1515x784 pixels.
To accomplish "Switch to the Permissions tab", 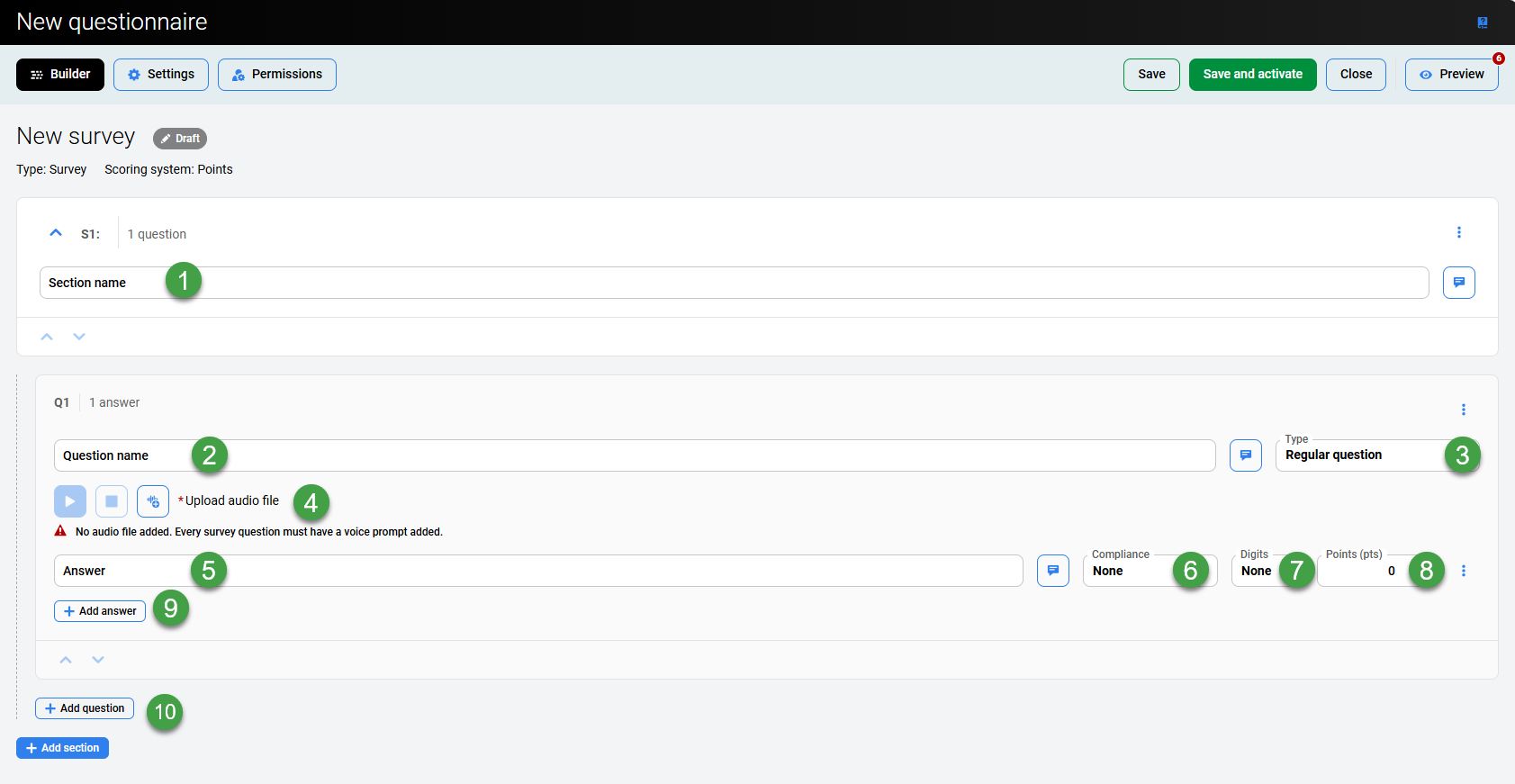I will click(277, 75).
